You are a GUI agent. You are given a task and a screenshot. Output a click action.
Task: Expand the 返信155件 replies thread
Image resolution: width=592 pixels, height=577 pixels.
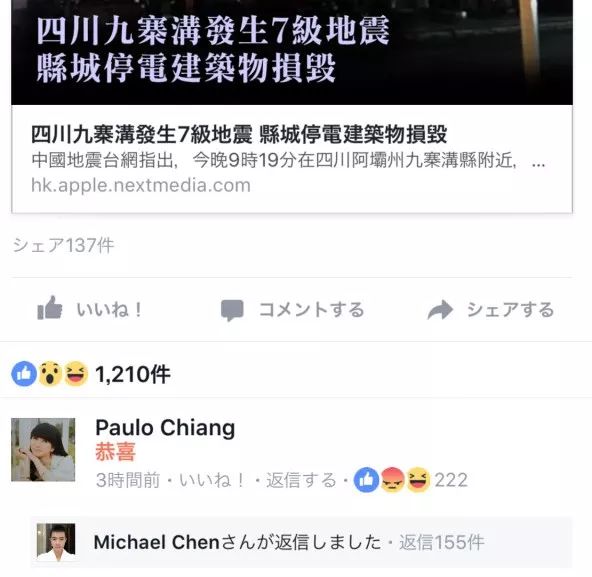coord(441,542)
